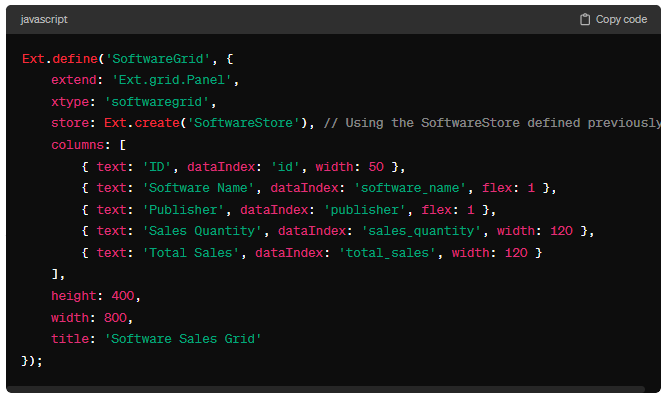Click the 'SoftwareStore' string in Ext.create
Image resolution: width=671 pixels, height=398 pixels.
(x=243, y=123)
